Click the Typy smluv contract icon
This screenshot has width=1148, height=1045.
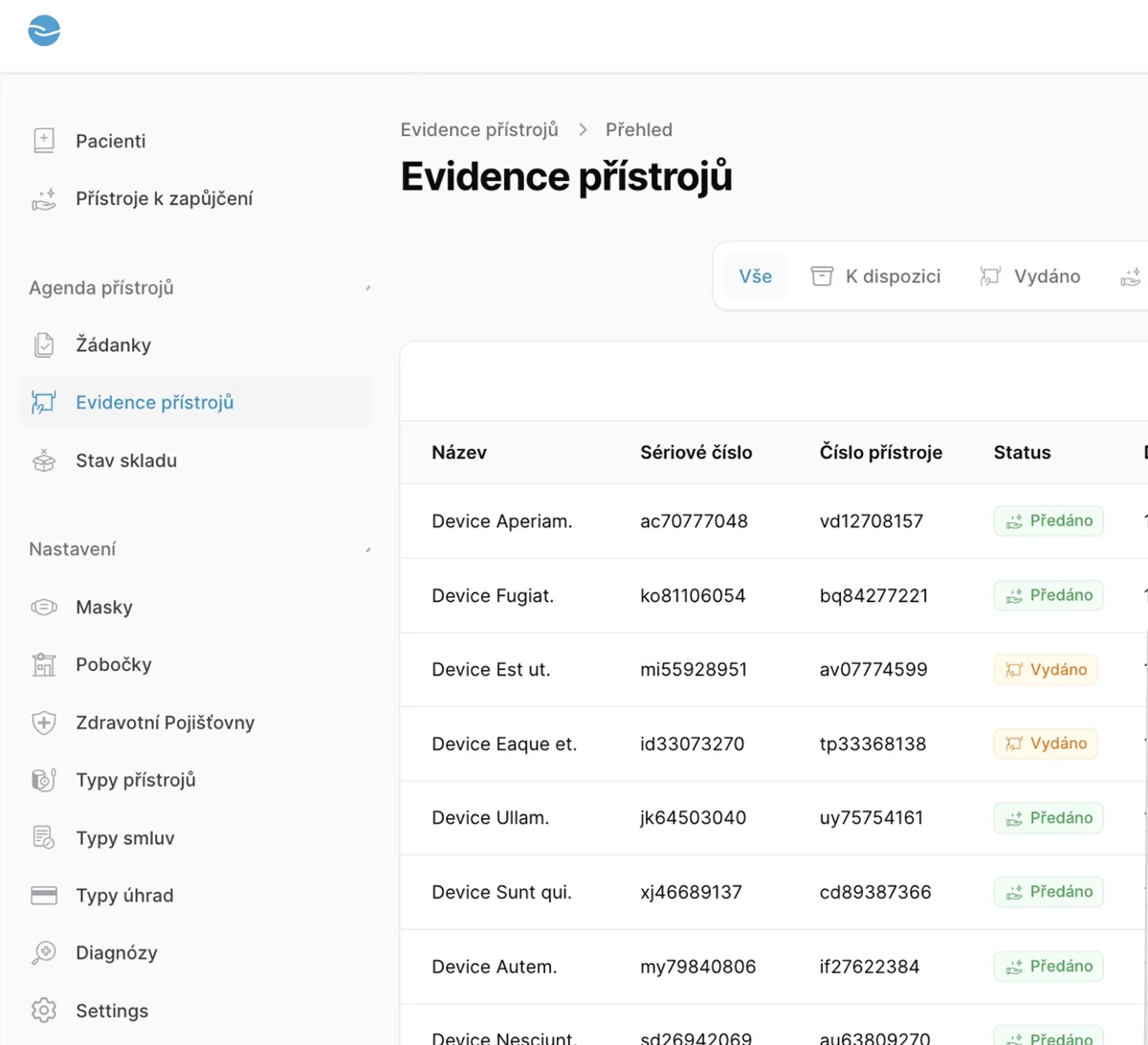(x=44, y=837)
